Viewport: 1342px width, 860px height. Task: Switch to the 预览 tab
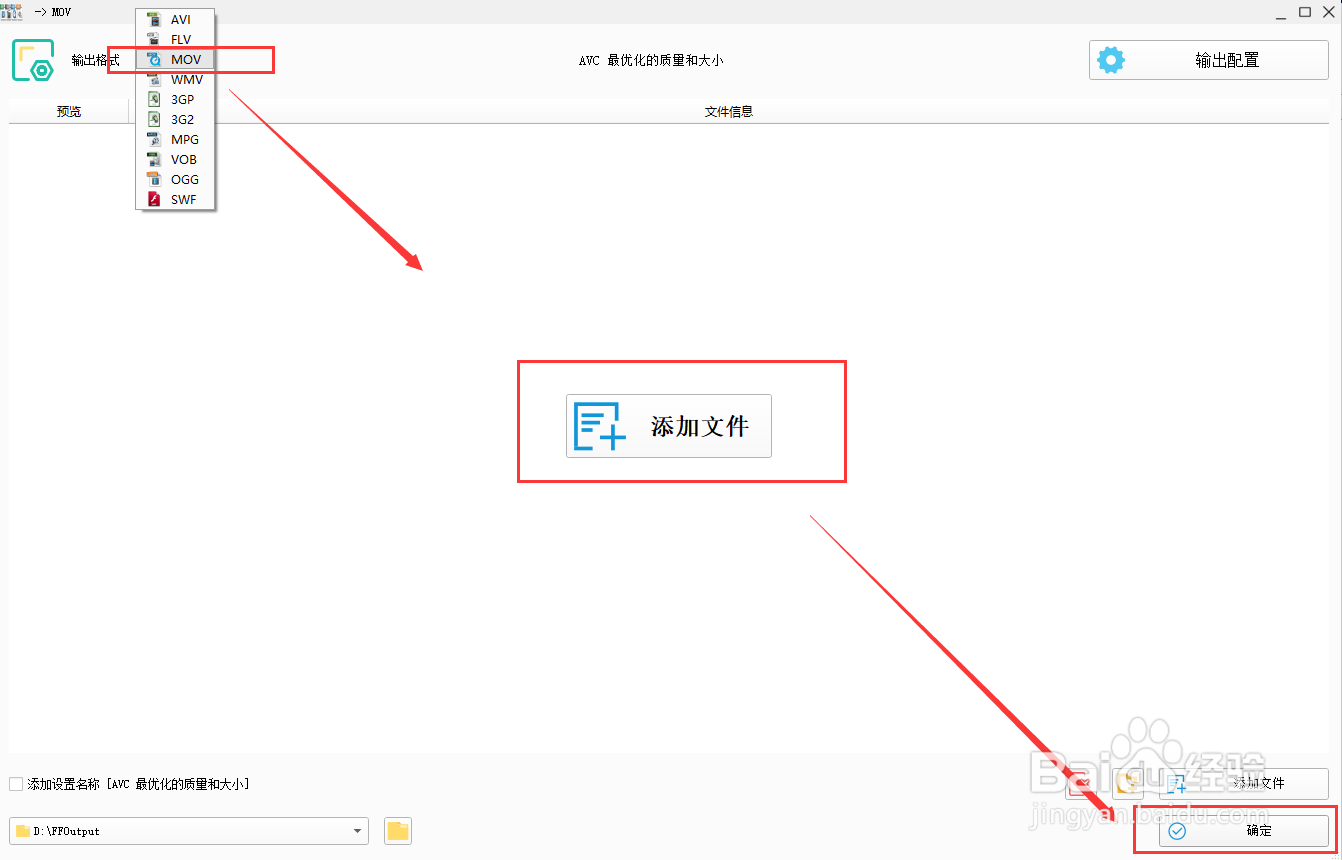click(68, 111)
